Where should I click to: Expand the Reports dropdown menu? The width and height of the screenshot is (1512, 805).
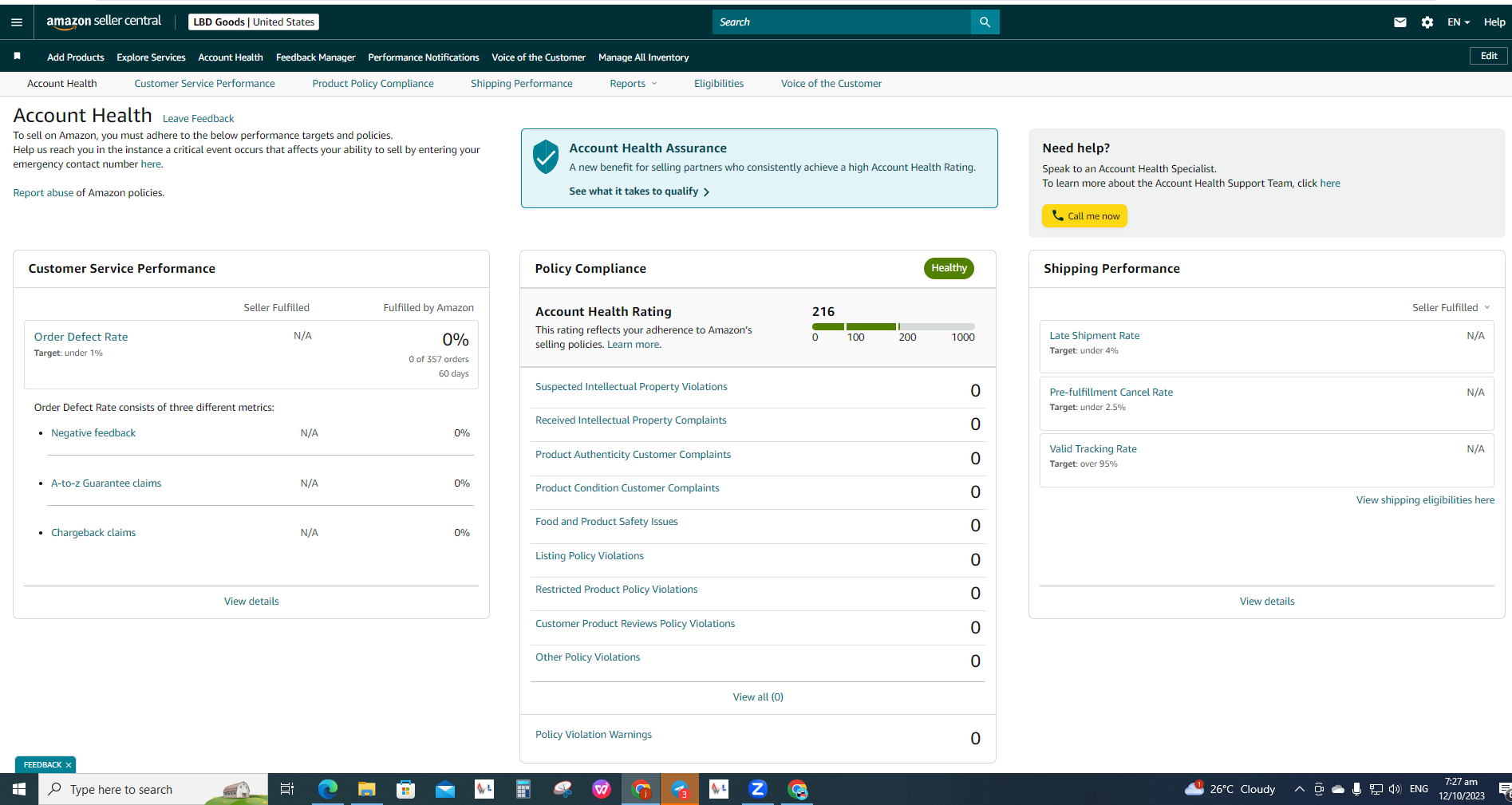tap(634, 84)
